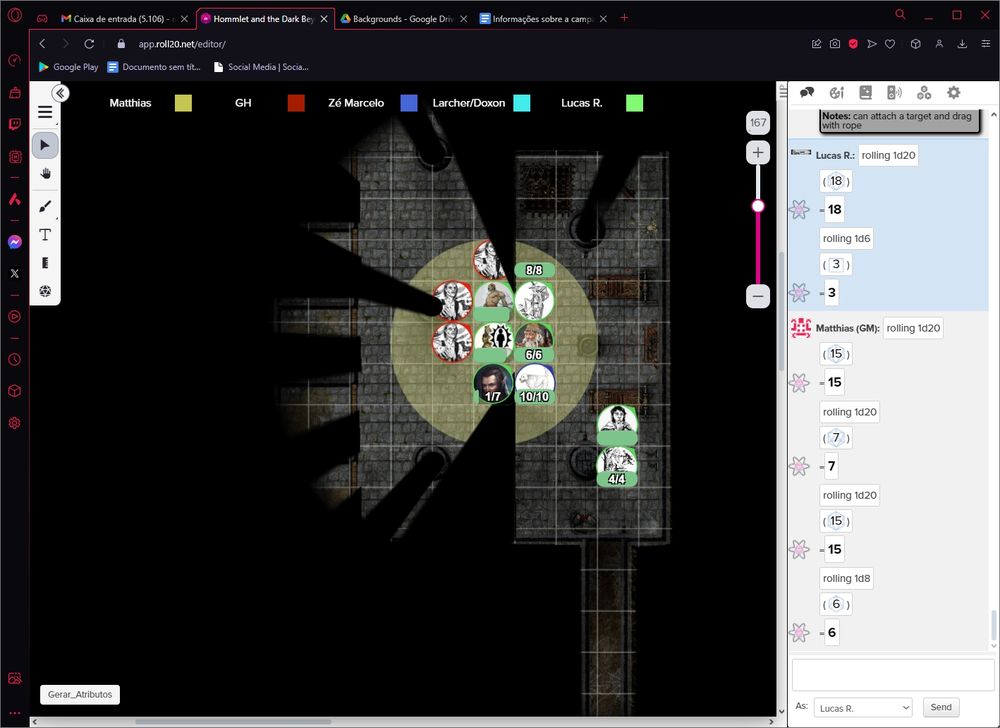The width and height of the screenshot is (1000, 728).
Task: Open the Journal tab
Action: 865,93
